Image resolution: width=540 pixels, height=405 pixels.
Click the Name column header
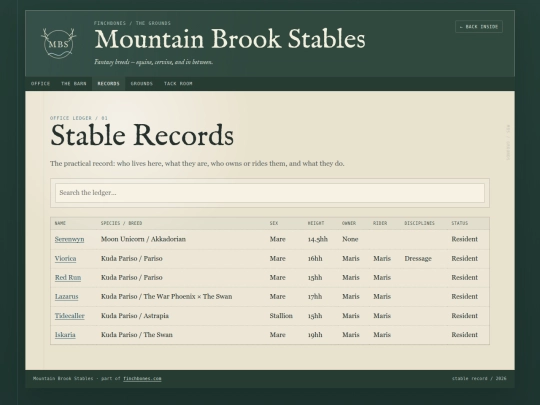click(x=60, y=223)
